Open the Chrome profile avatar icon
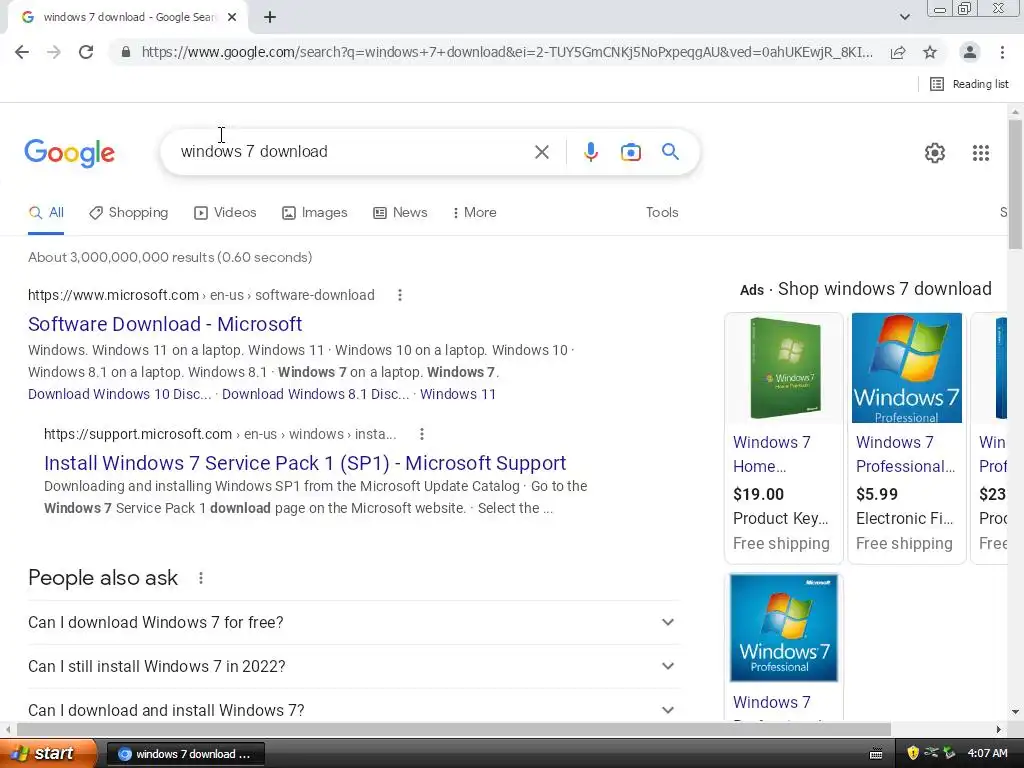Screen dimensions: 1024x768 tap(970, 52)
